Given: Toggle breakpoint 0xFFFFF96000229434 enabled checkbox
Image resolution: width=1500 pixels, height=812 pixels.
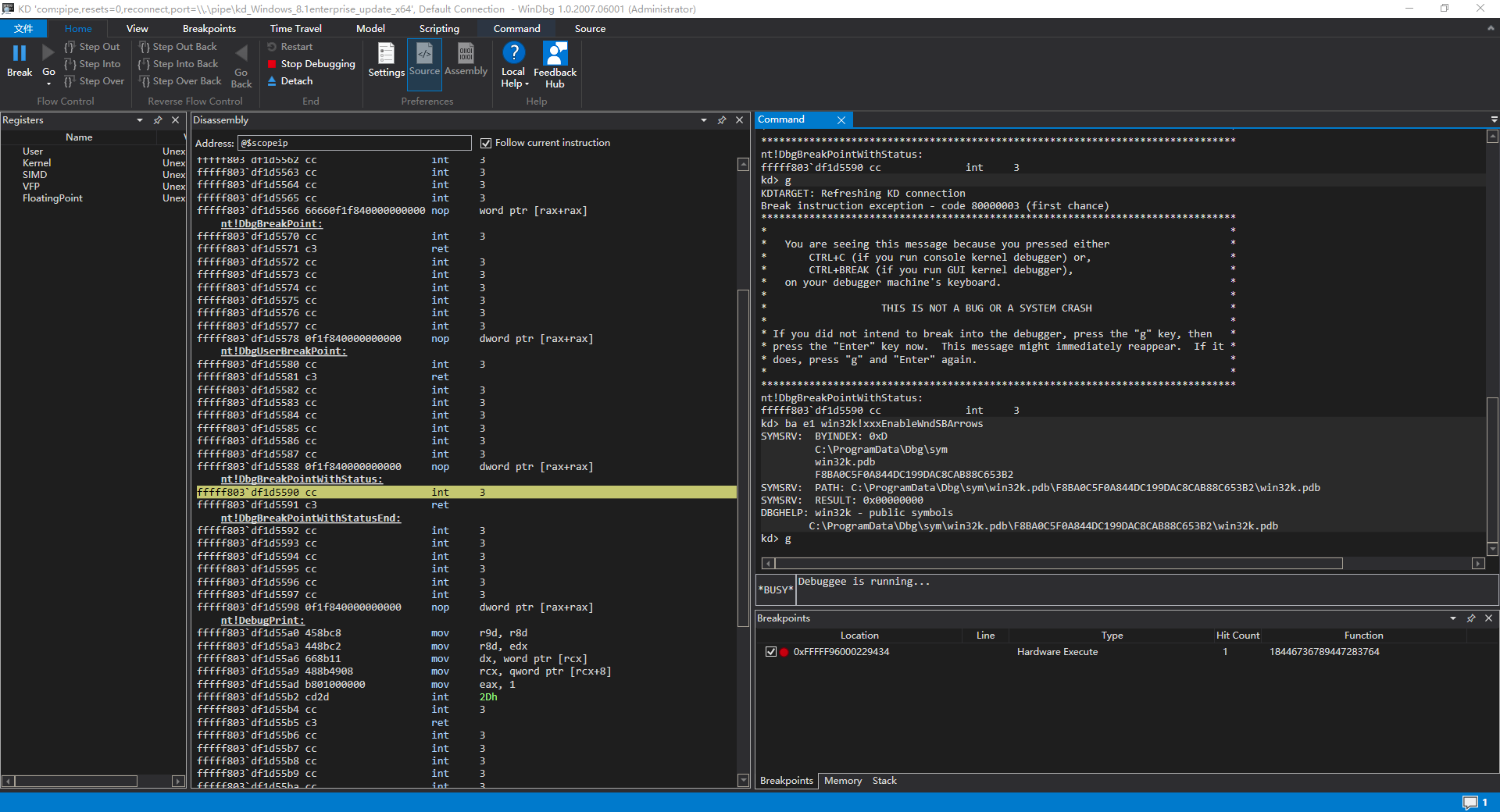Looking at the screenshot, I should (771, 652).
